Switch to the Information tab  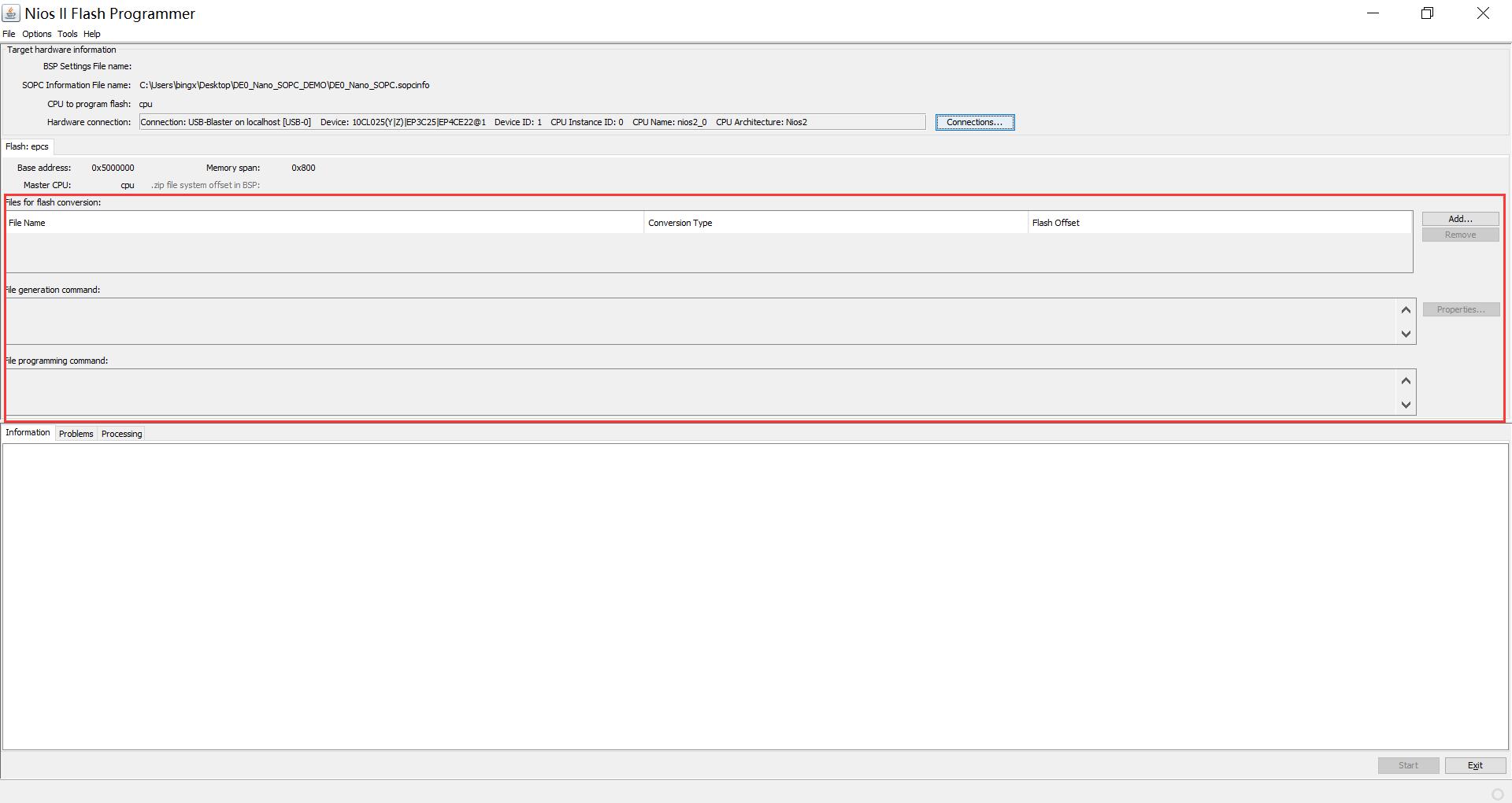(28, 432)
